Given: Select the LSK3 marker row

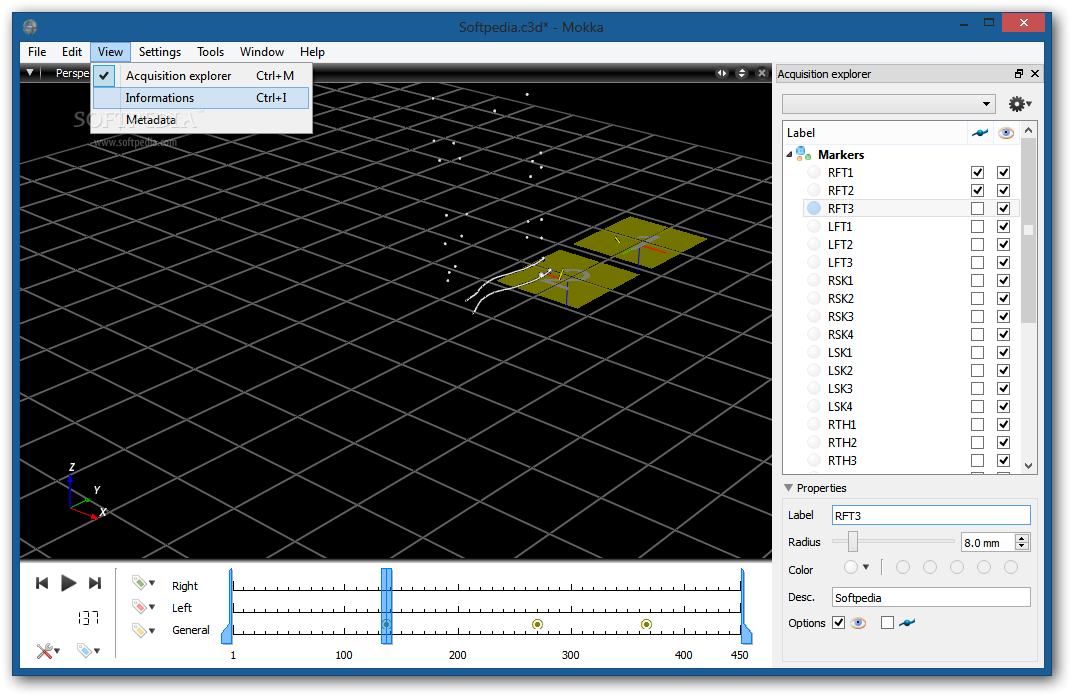Looking at the screenshot, I should click(x=911, y=388).
